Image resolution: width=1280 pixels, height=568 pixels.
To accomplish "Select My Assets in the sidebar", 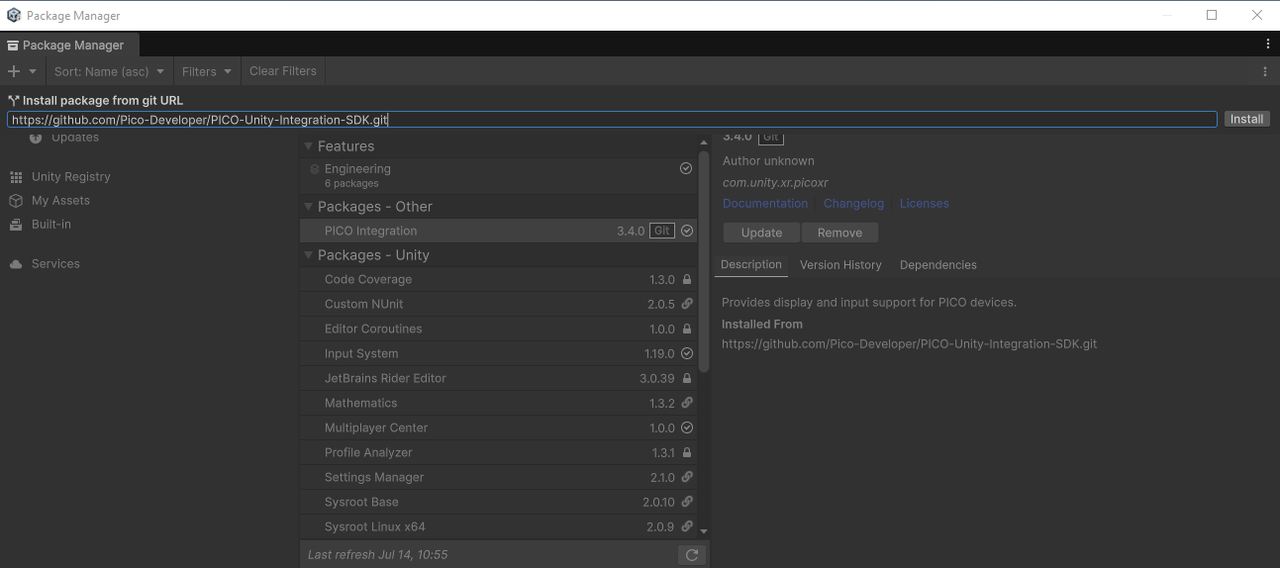I will click(x=61, y=201).
